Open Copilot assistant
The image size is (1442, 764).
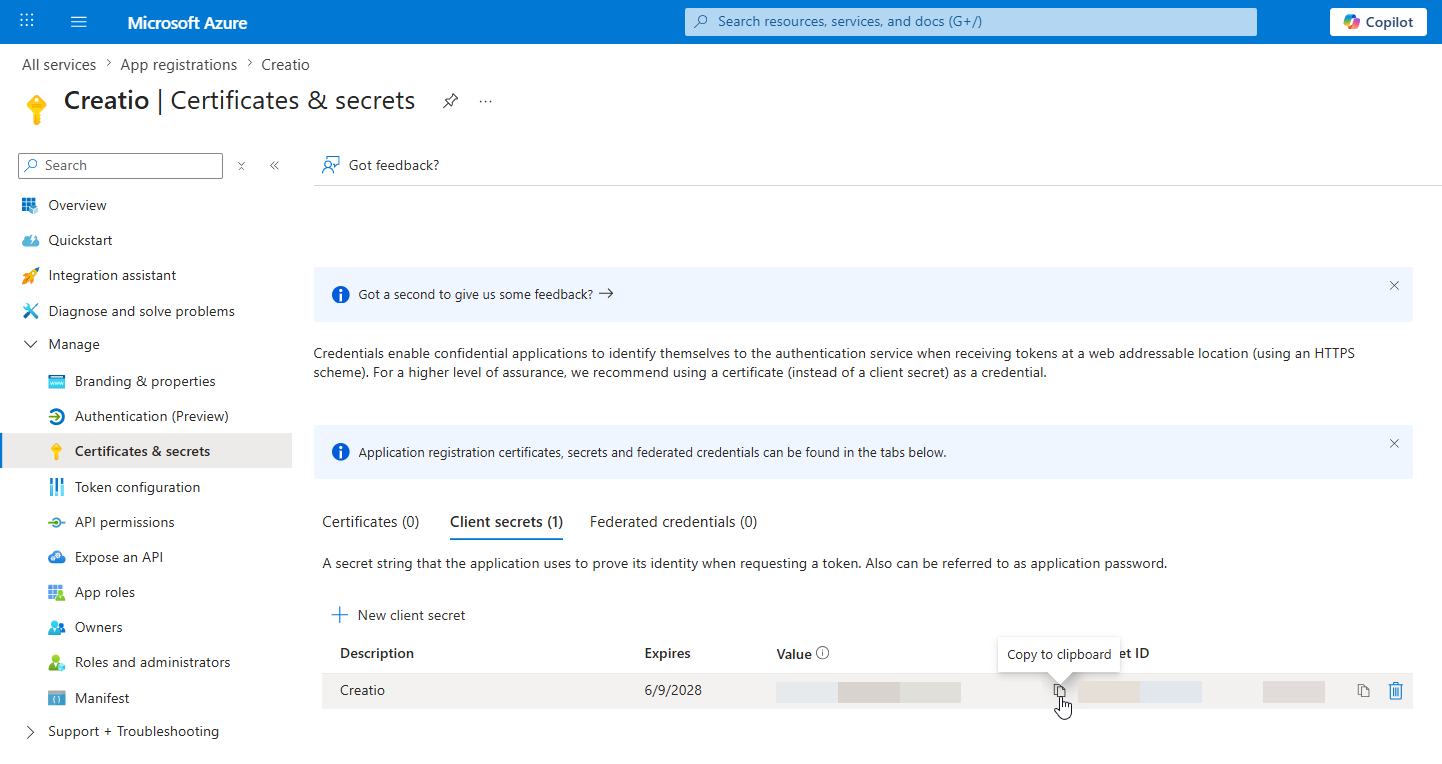[1378, 22]
